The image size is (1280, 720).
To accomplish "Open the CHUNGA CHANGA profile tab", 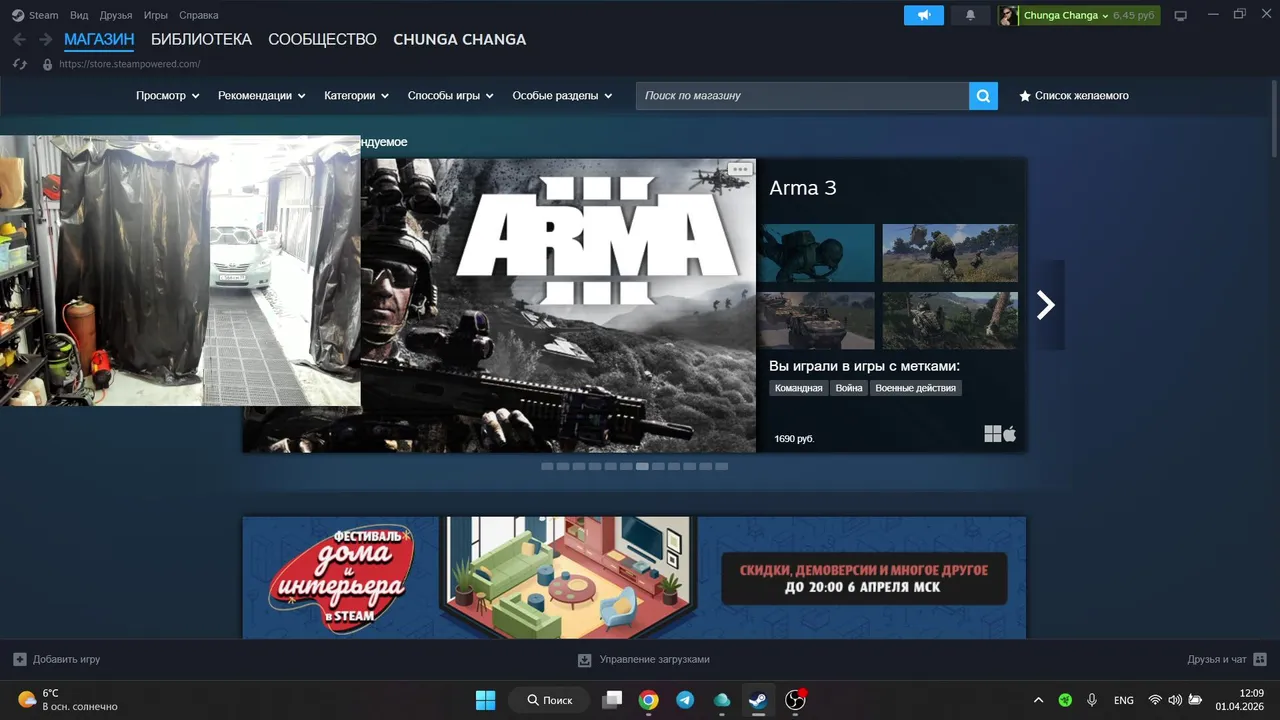I will 459,39.
